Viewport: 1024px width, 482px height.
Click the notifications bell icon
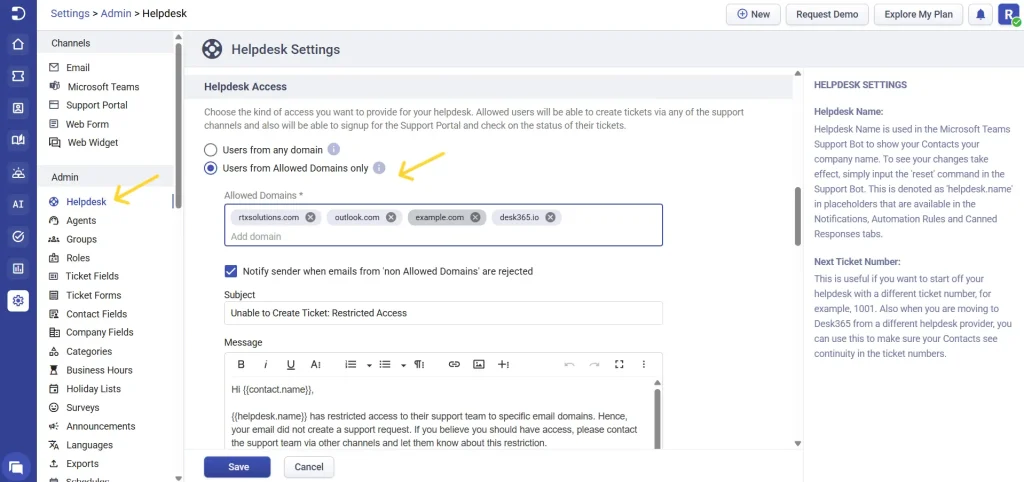pos(980,14)
